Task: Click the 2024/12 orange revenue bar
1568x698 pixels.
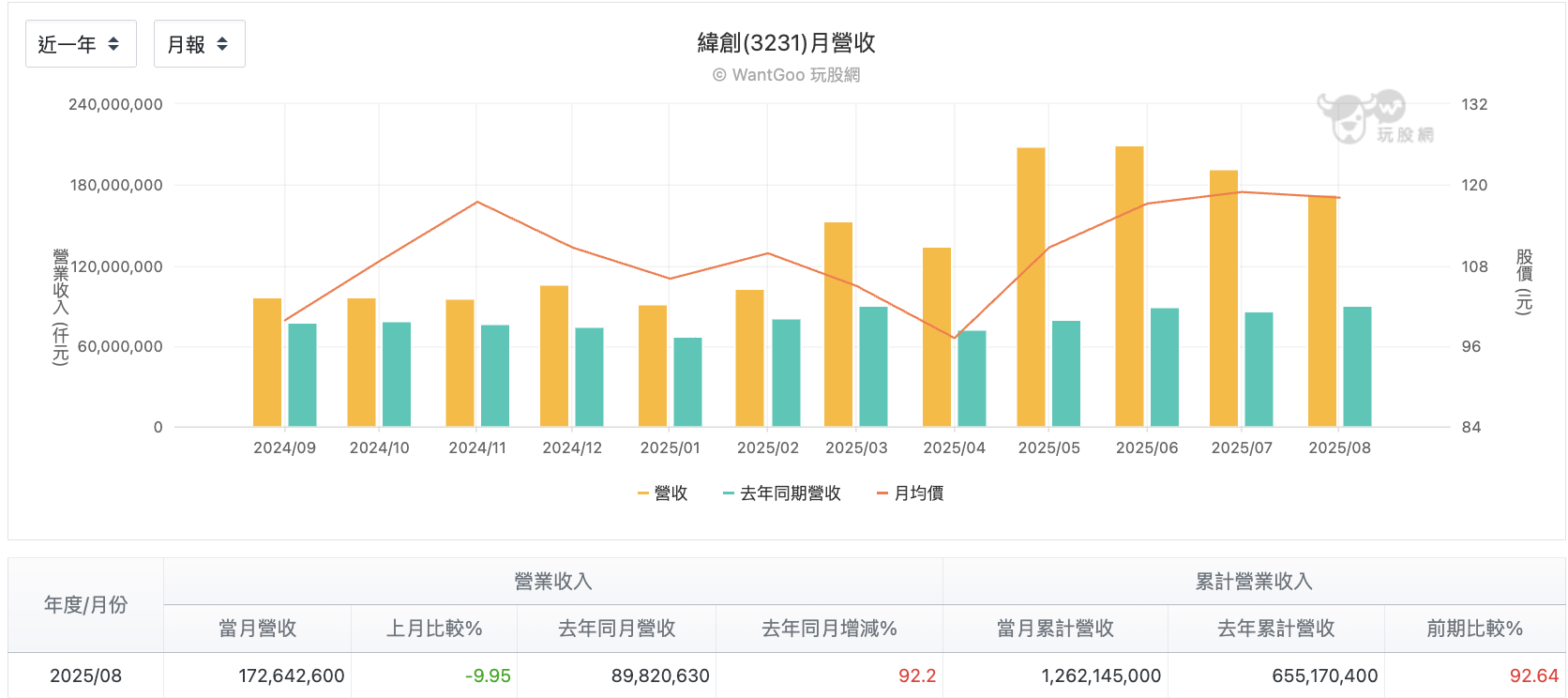Action: click(x=554, y=357)
